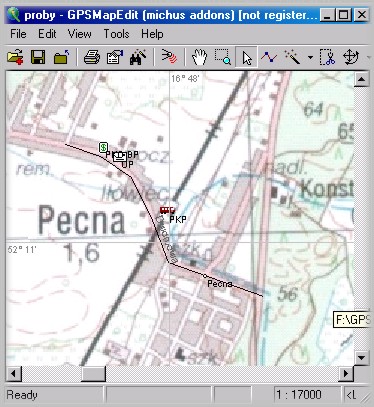The width and height of the screenshot is (374, 407).
Task: Open the Tools menu
Action: tap(116, 34)
